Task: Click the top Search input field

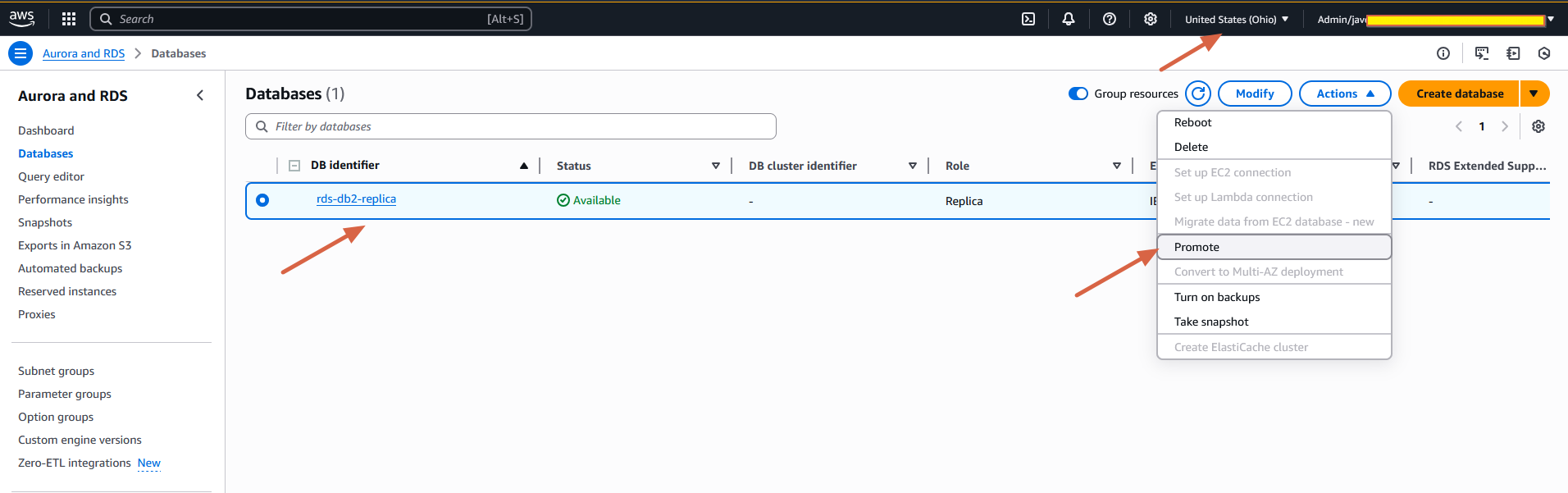Action: pyautogui.click(x=311, y=19)
